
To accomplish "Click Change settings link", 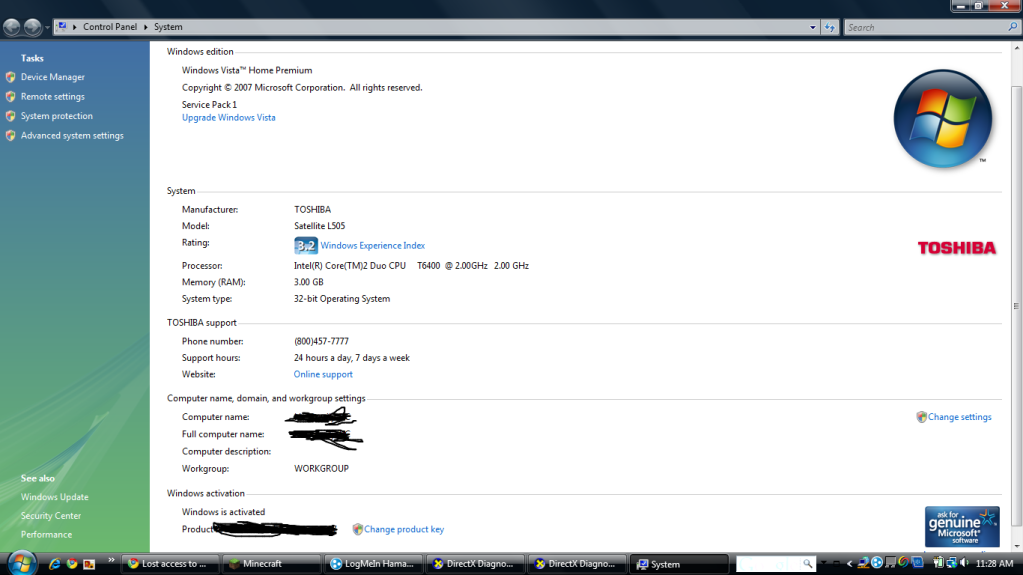I will click(x=959, y=417).
